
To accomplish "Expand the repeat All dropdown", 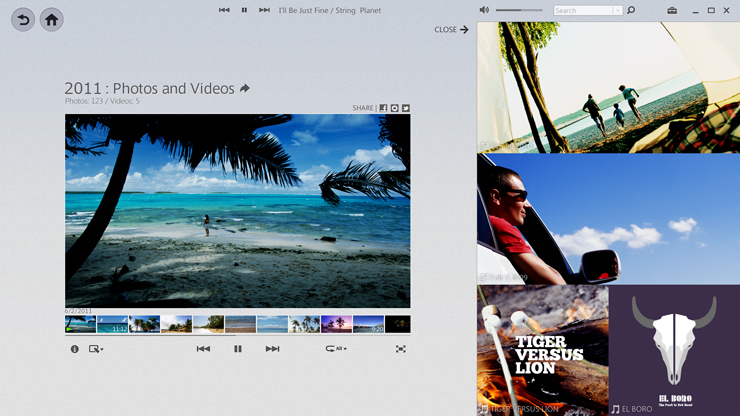I will [336, 349].
